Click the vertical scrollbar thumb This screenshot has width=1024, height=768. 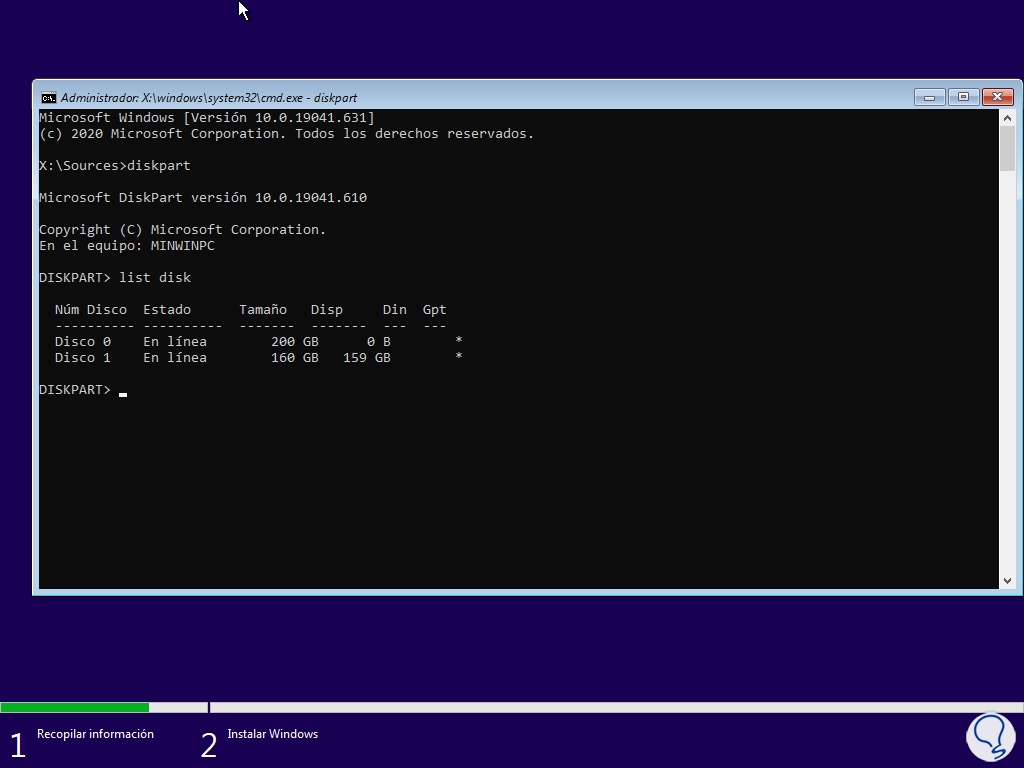(x=1007, y=149)
